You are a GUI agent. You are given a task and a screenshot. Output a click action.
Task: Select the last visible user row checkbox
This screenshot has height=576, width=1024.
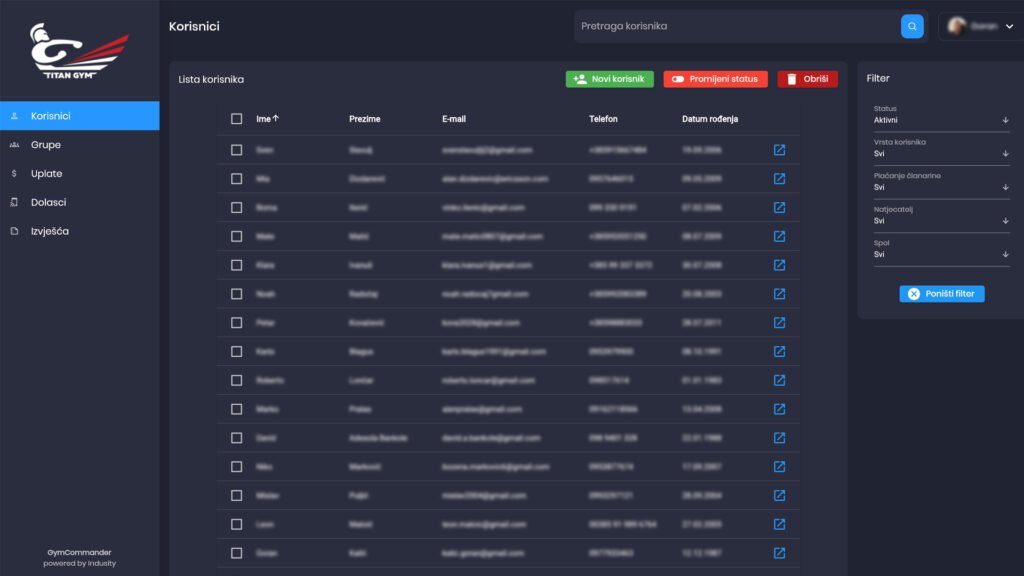(237, 553)
